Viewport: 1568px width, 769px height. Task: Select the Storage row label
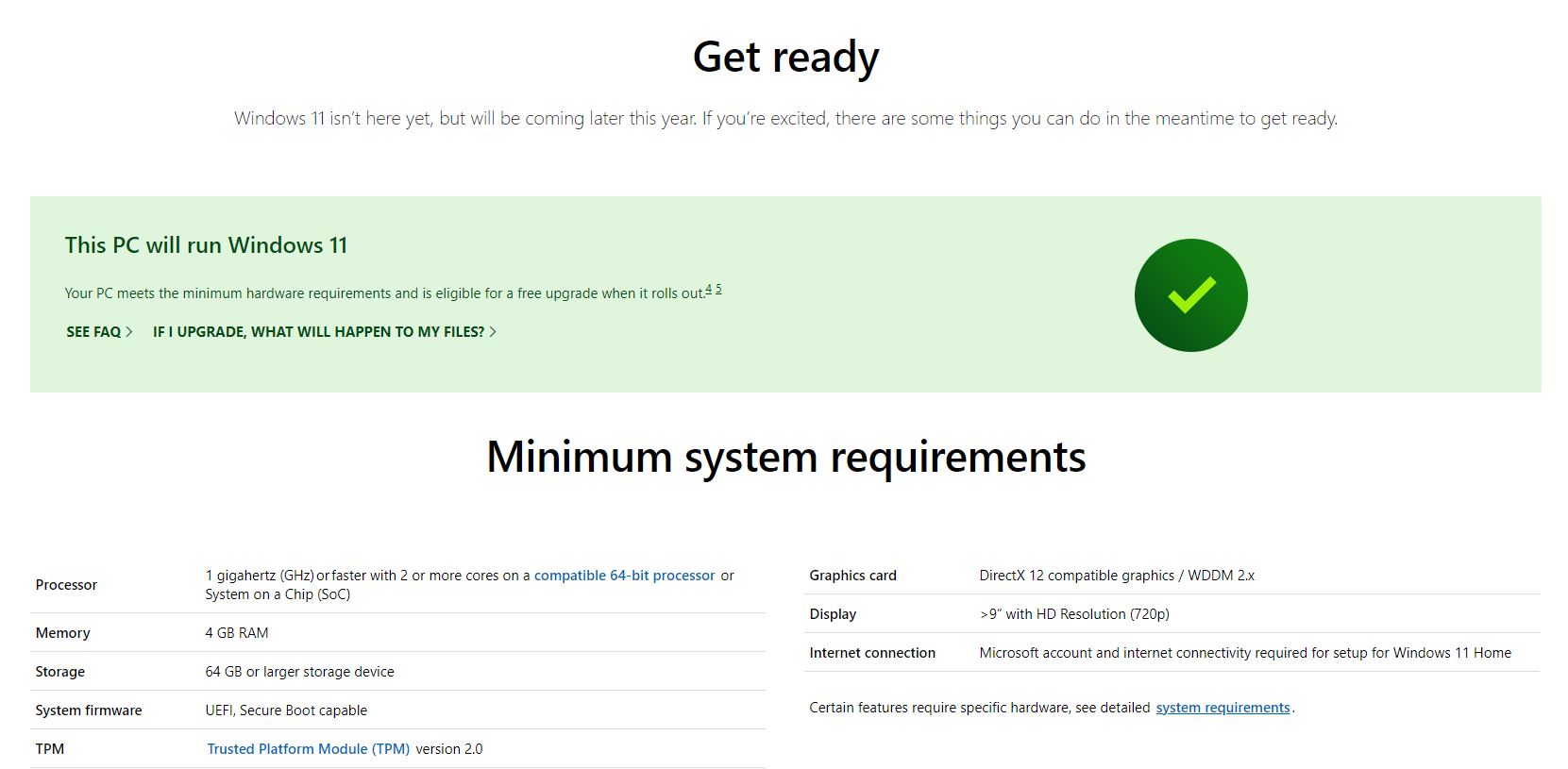(x=59, y=672)
